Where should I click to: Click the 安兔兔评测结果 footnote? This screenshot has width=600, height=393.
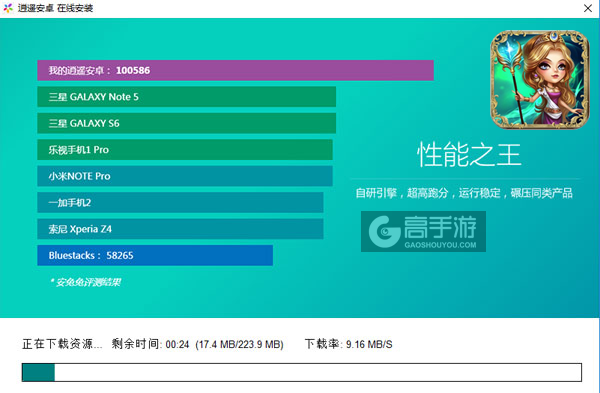pyautogui.click(x=85, y=282)
